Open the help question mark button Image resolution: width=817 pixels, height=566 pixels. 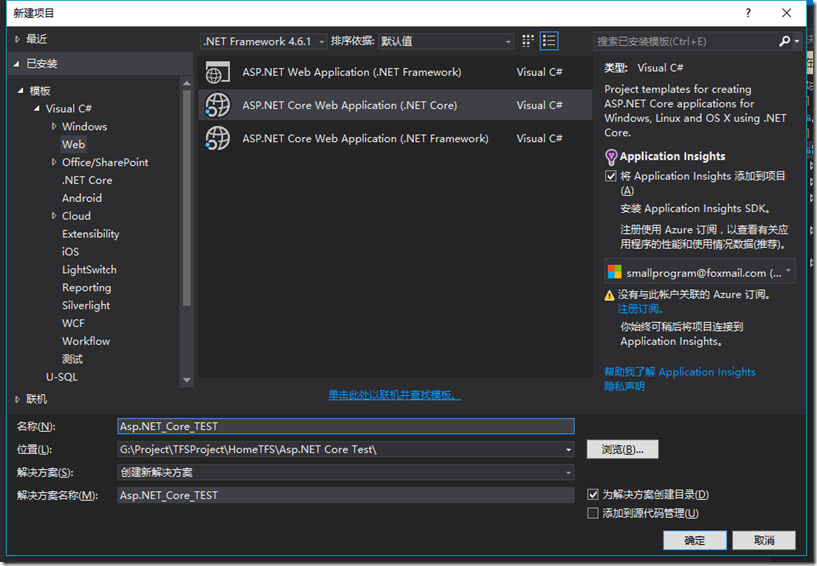click(x=748, y=13)
